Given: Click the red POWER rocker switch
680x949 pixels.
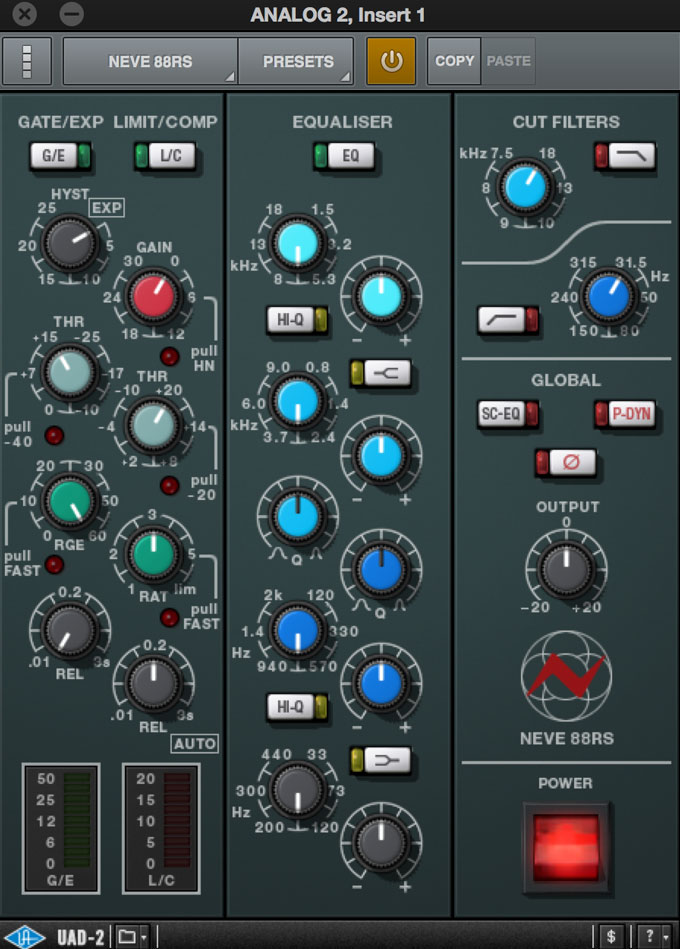Looking at the screenshot, I should 566,847.
